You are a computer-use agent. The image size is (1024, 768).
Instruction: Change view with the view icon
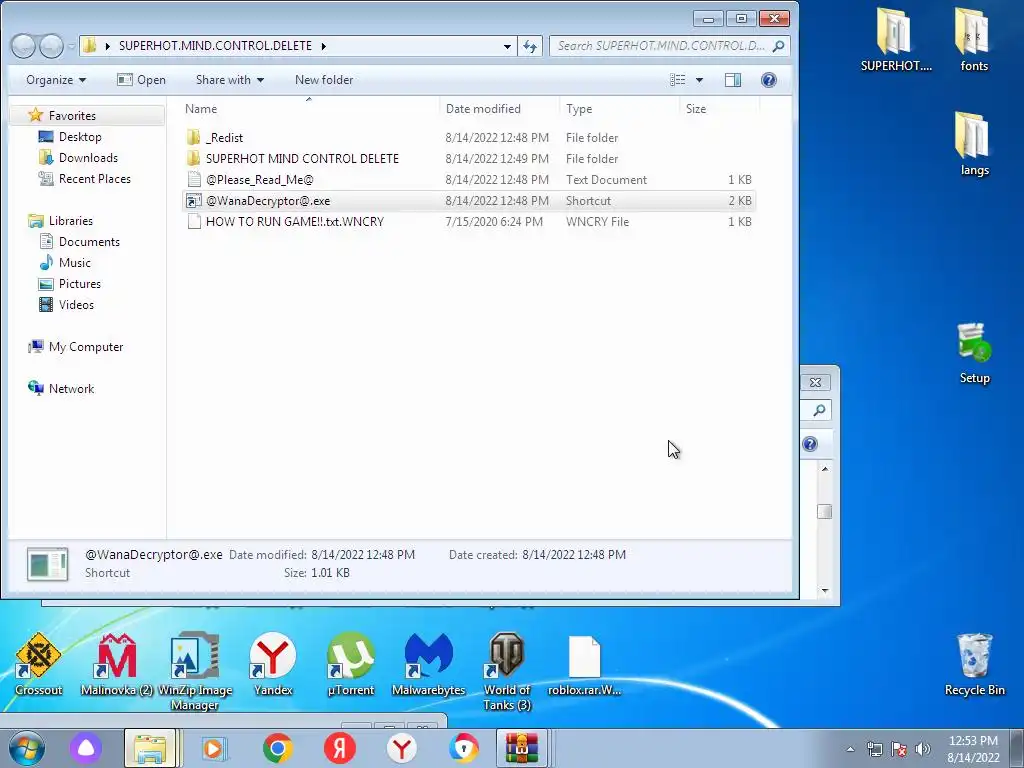point(678,80)
